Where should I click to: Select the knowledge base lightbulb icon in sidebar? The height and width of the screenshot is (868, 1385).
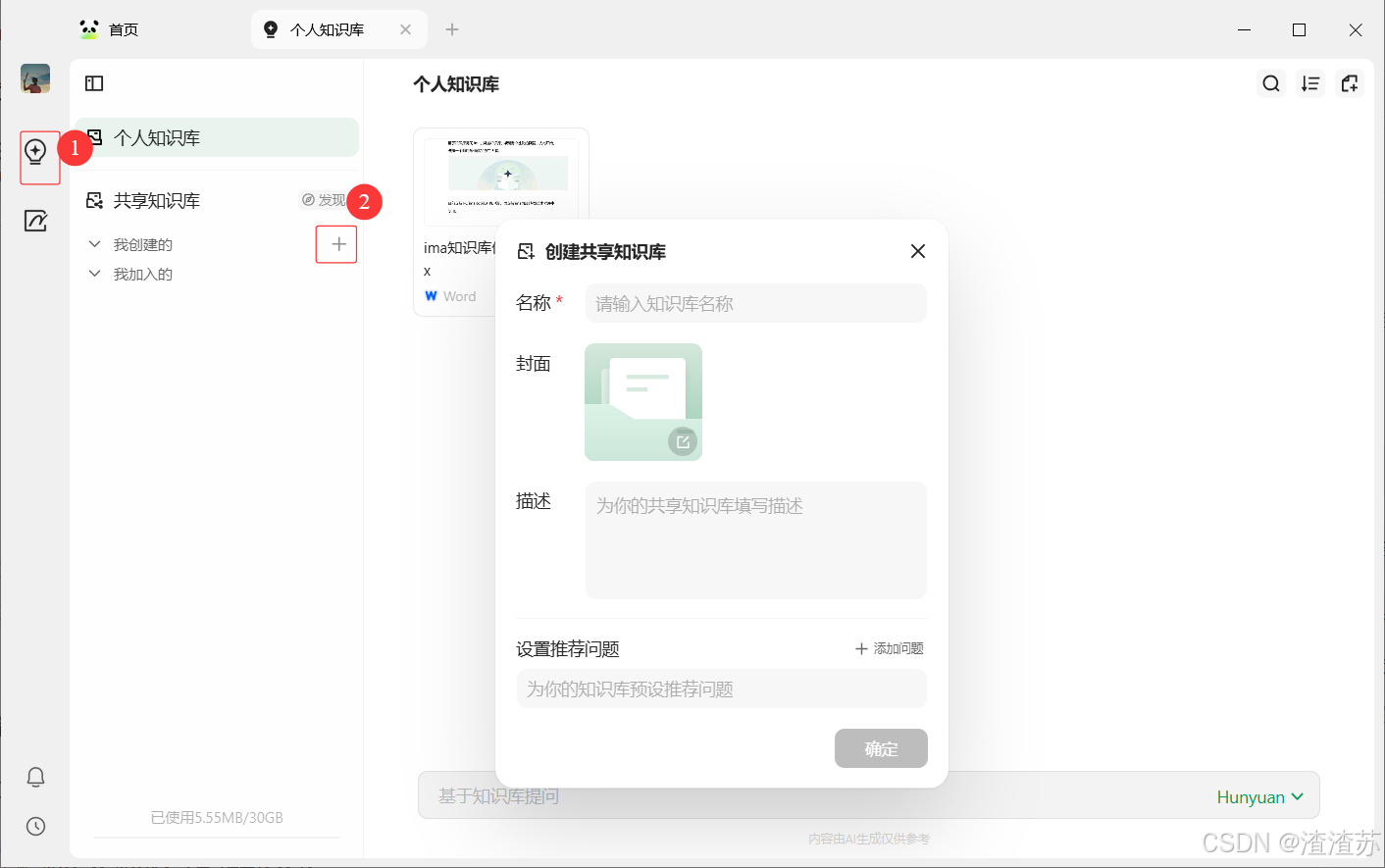pyautogui.click(x=36, y=152)
